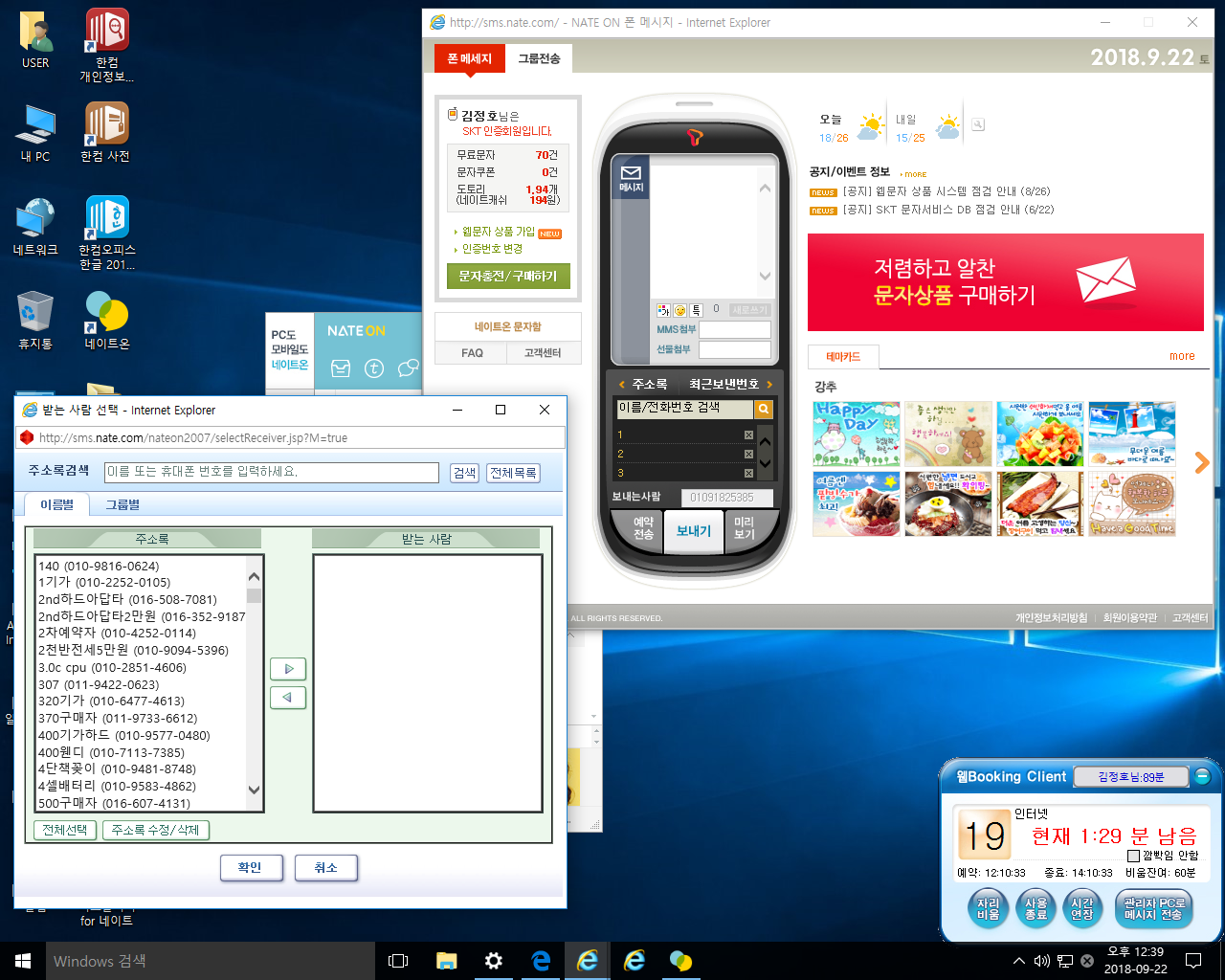Click the NateOn chat bubbles icon
The image size is (1225, 980).
click(x=409, y=368)
